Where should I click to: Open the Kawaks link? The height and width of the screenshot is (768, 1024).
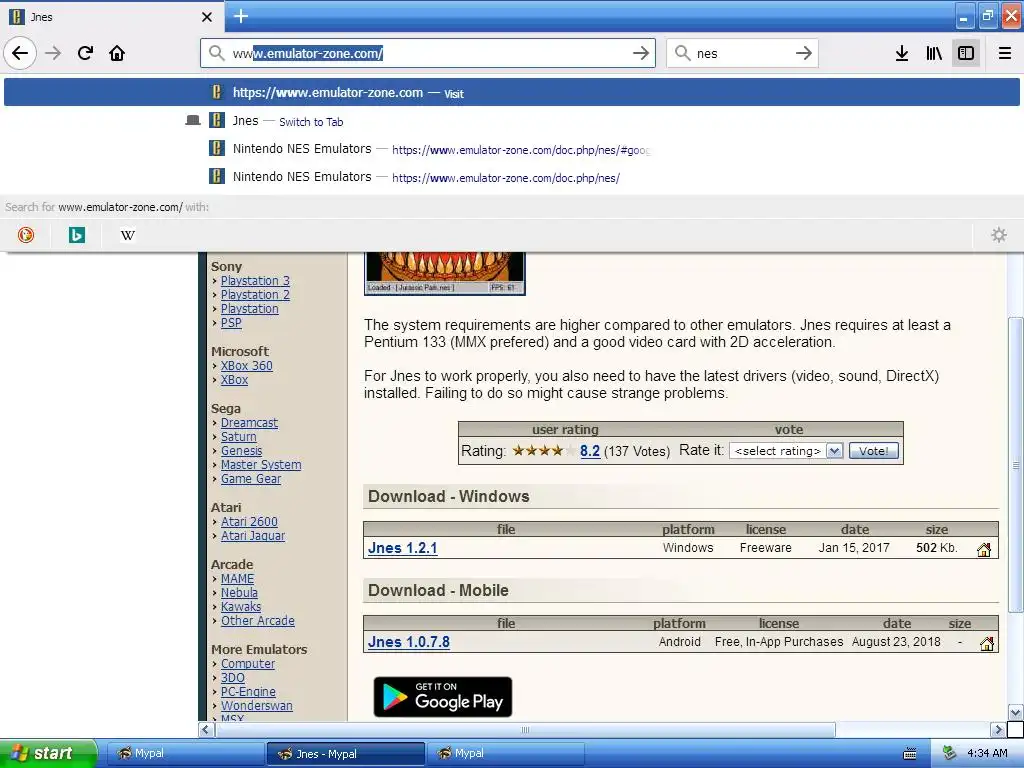(240, 607)
